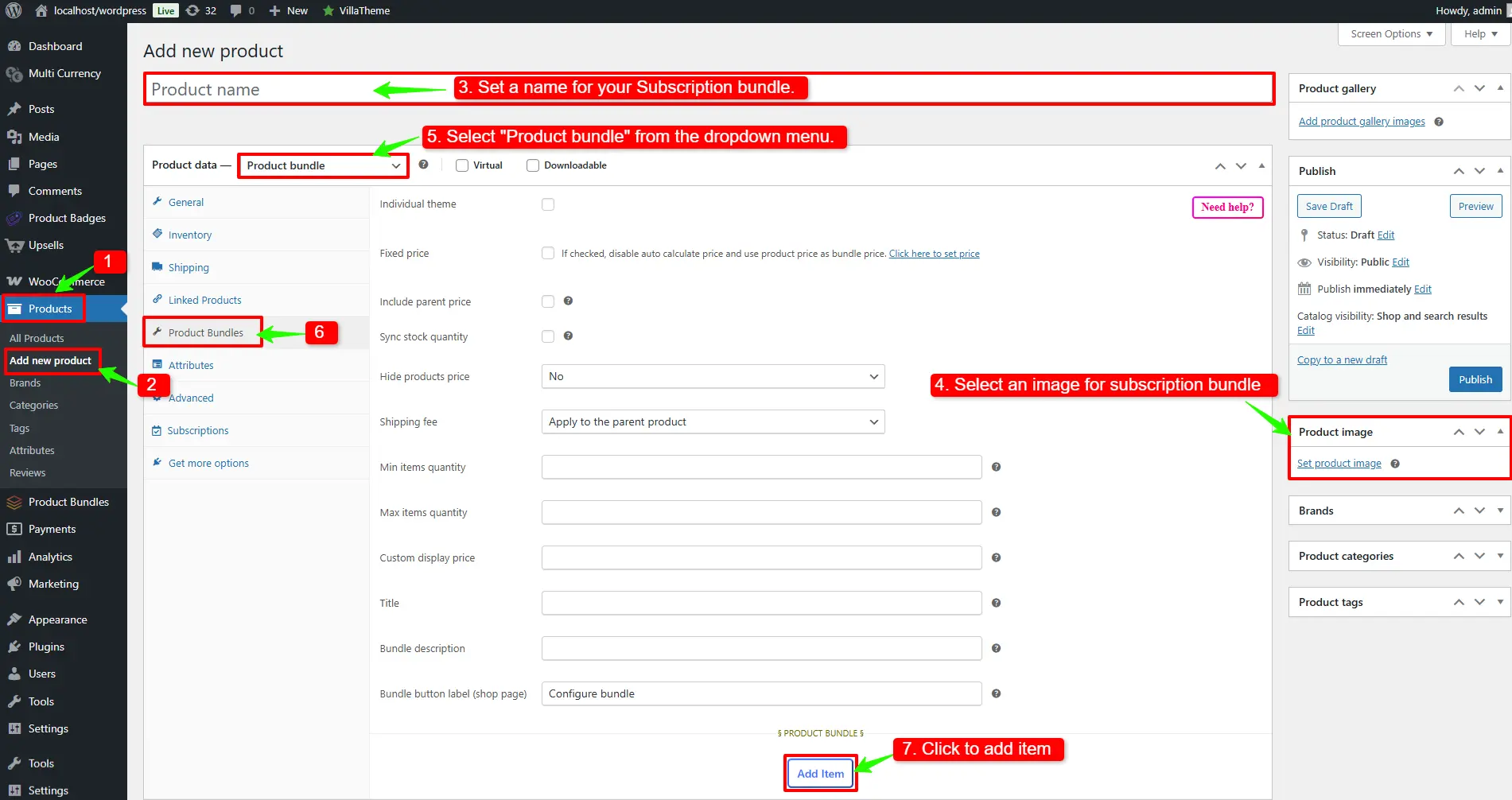Open the Shipping fee dropdown
The height and width of the screenshot is (800, 1512).
coord(713,421)
